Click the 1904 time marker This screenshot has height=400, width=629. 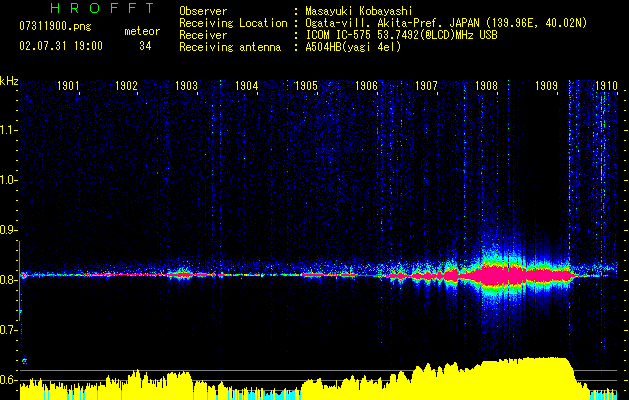coord(246,85)
